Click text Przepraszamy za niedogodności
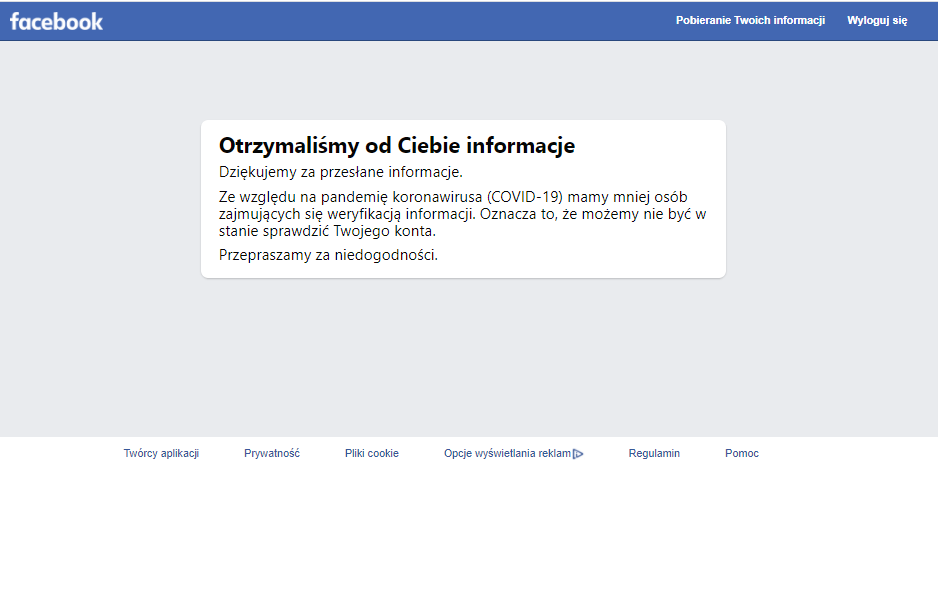This screenshot has width=938, height=606. coord(328,255)
